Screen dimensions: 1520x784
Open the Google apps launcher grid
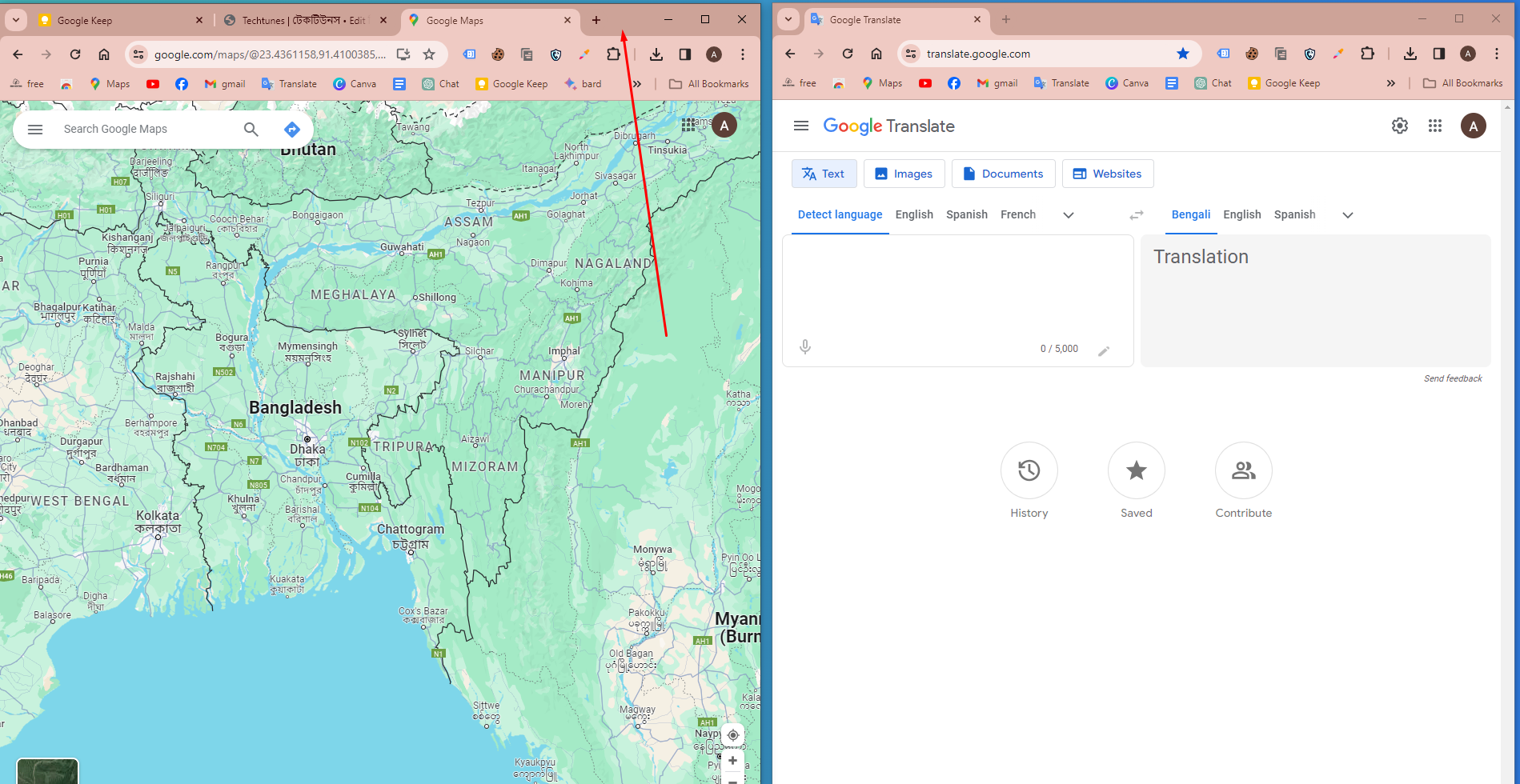click(x=1434, y=126)
